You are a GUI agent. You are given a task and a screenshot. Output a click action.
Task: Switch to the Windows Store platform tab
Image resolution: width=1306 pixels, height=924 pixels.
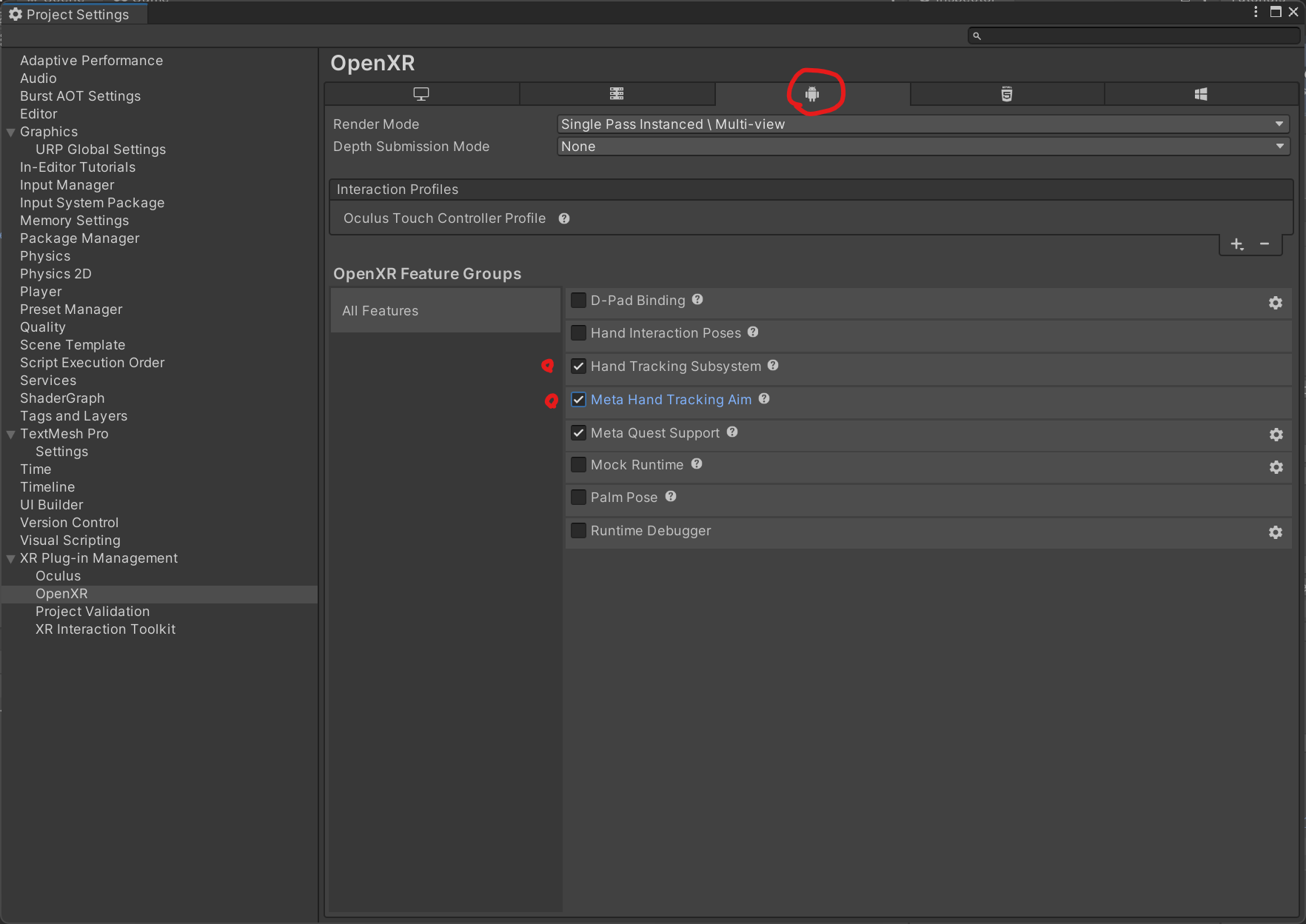[x=1201, y=94]
